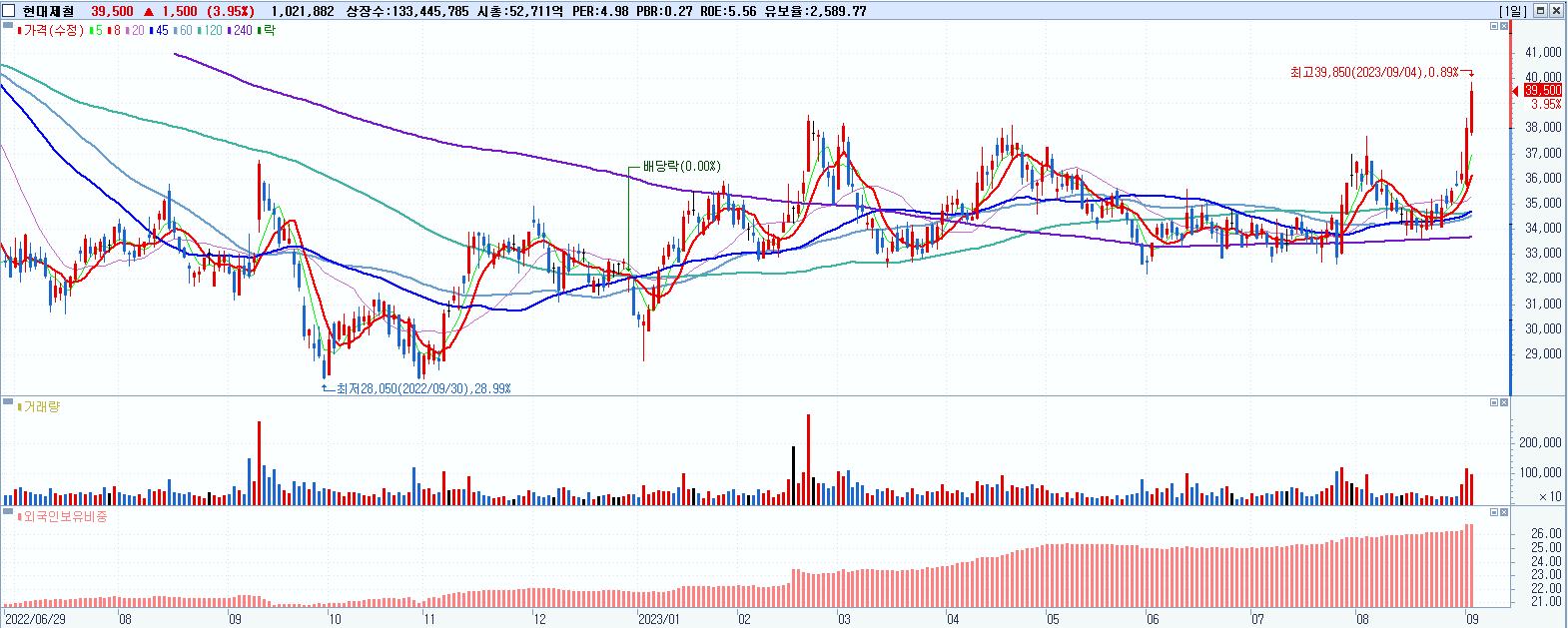Select the 120-day moving average legend

tap(211, 31)
